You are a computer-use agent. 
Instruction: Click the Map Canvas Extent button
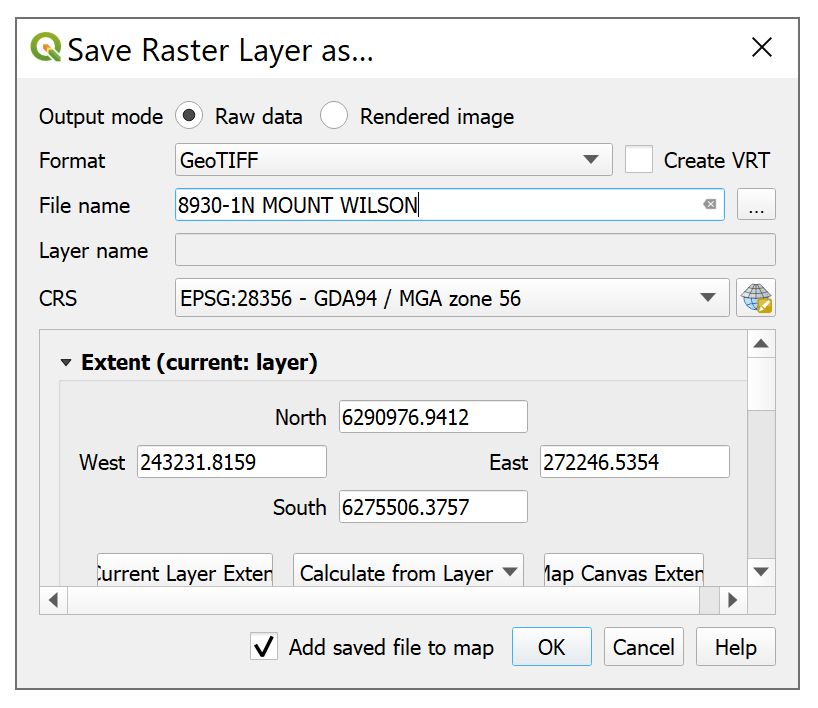(x=623, y=573)
